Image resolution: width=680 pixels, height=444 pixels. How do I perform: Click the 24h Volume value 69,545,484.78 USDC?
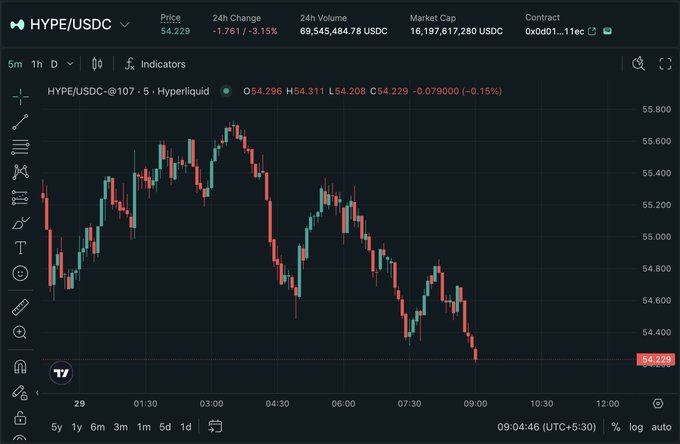343,31
